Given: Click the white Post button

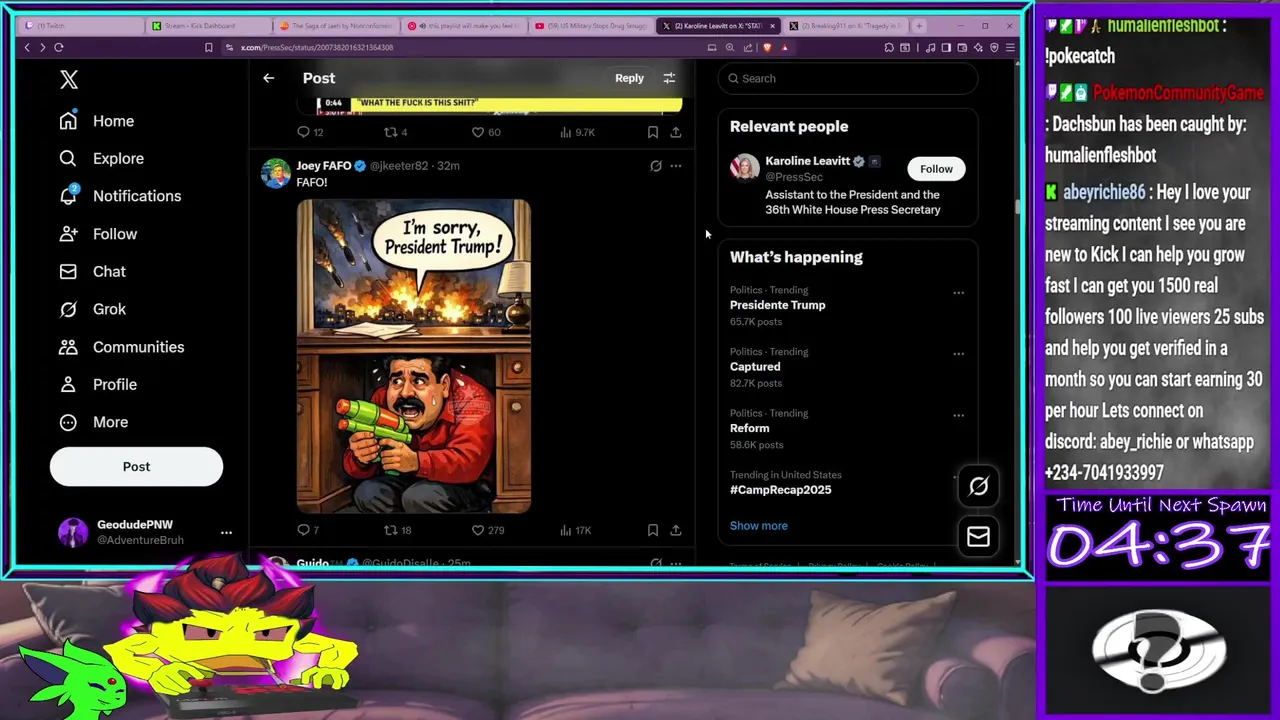Looking at the screenshot, I should tap(136, 466).
